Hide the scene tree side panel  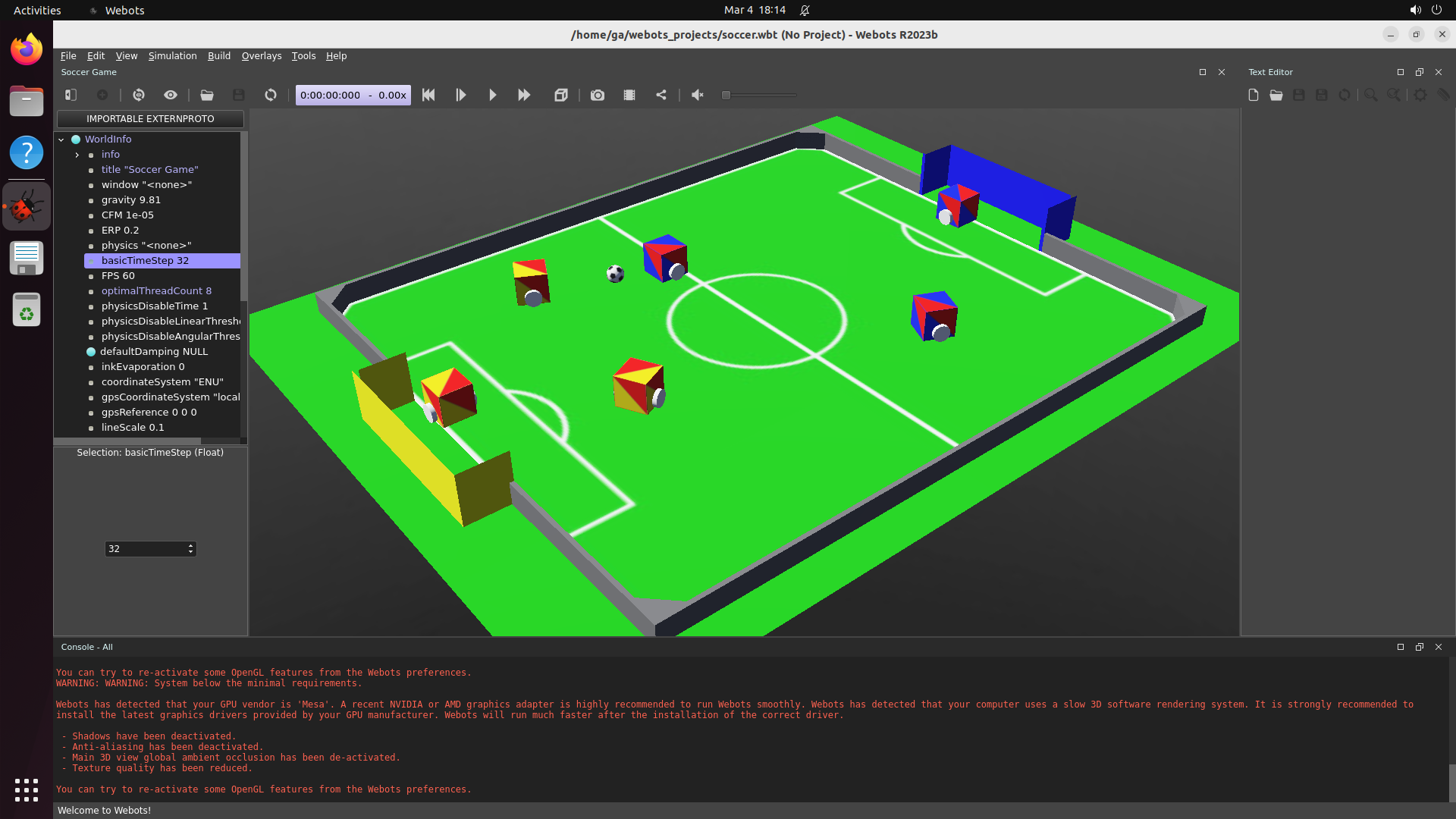click(x=71, y=95)
